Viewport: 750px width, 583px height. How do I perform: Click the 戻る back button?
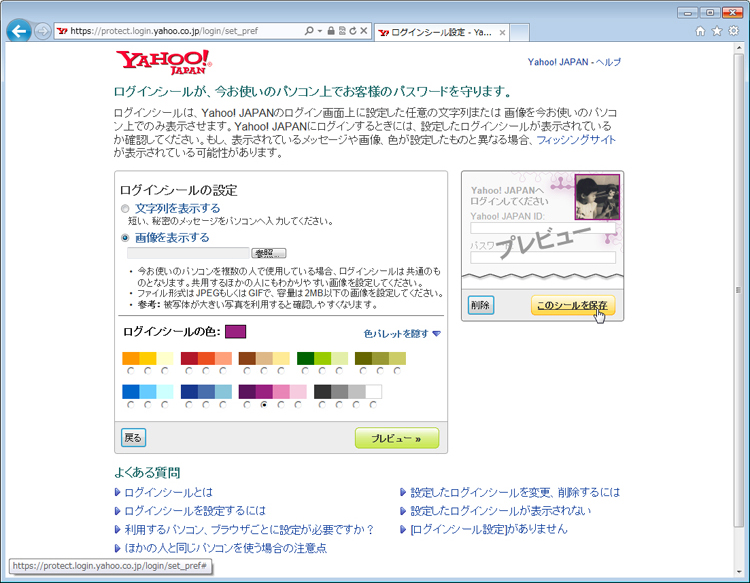point(133,438)
